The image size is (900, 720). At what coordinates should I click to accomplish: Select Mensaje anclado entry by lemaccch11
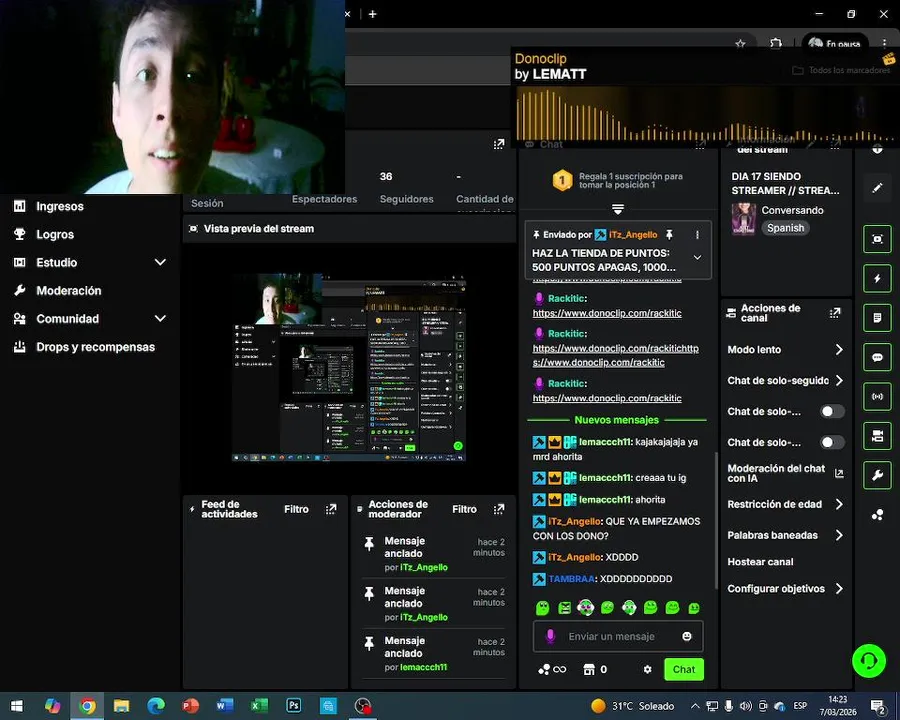tap(434, 653)
